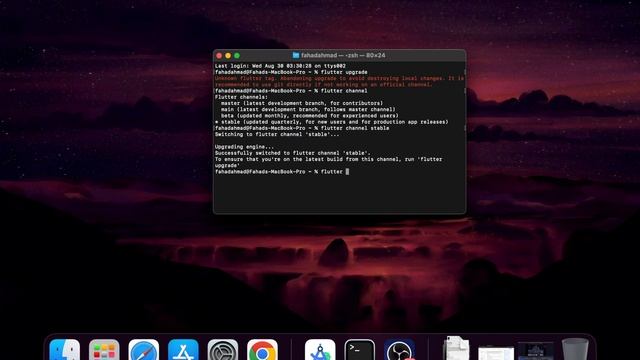
Task: Open Launchpad from the dock
Action: 104,350
